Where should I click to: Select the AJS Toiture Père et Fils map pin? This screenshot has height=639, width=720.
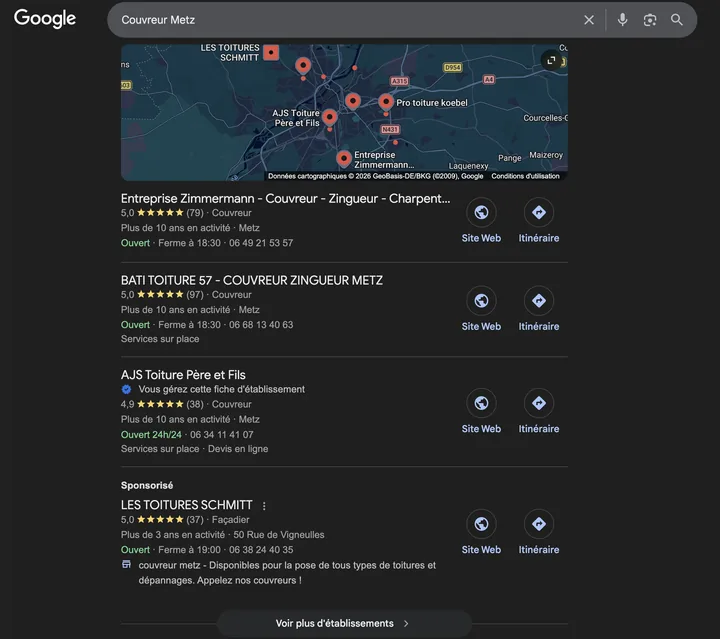click(x=329, y=118)
